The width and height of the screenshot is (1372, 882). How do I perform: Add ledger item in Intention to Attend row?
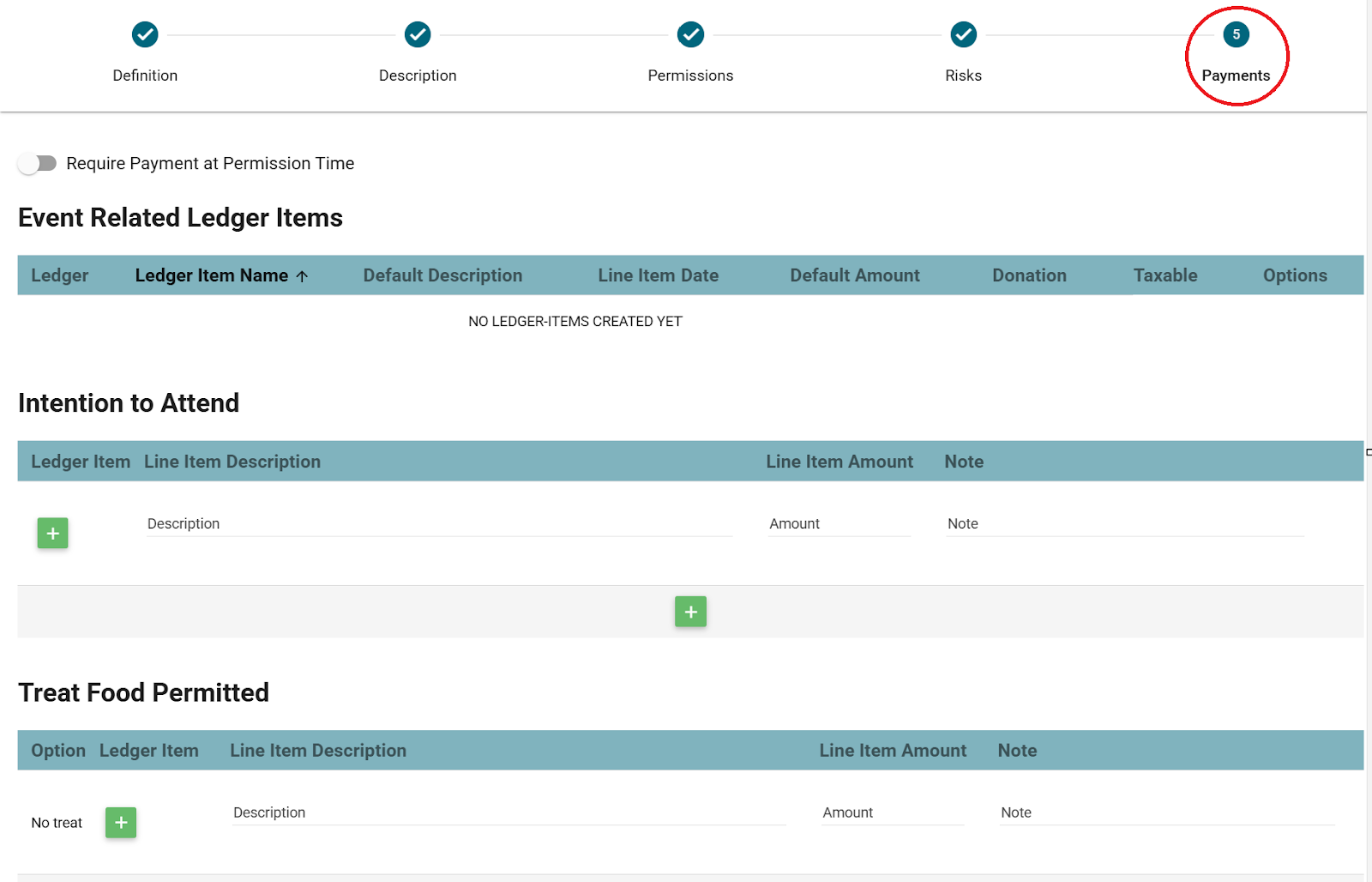pos(52,534)
